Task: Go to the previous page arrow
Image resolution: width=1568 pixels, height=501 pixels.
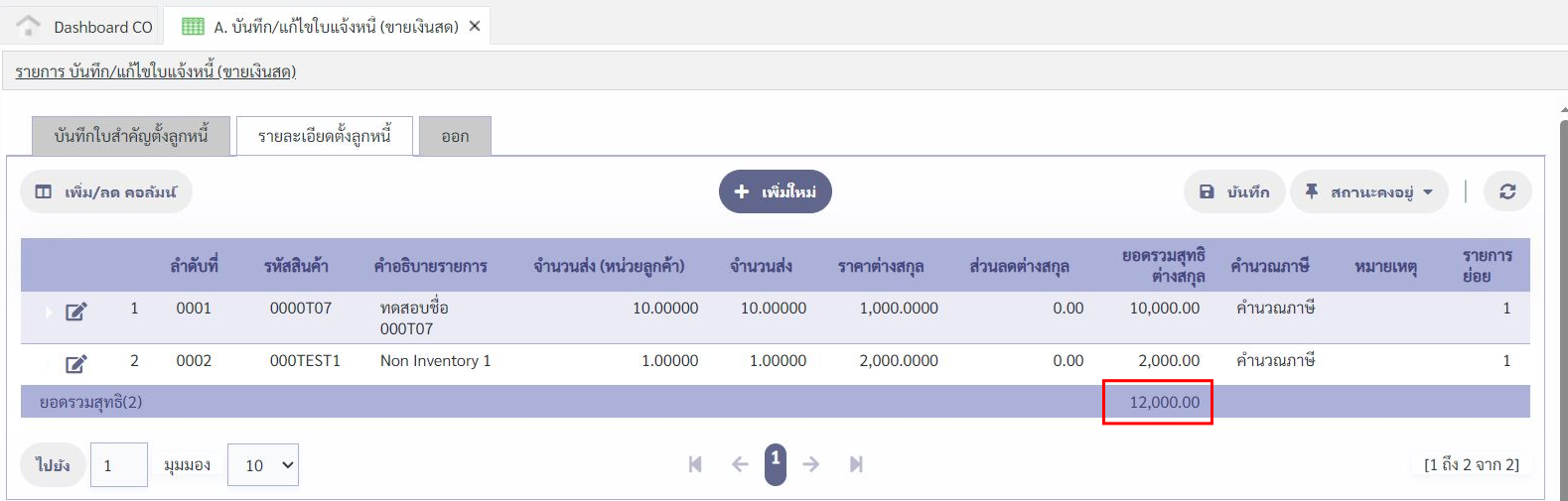Action: click(740, 464)
